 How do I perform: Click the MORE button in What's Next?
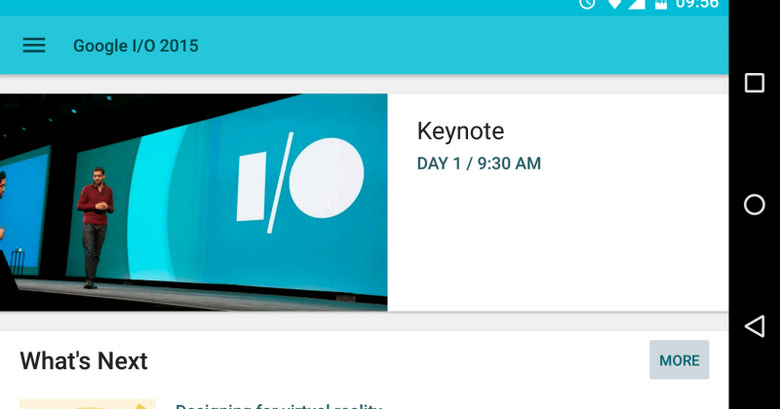coord(679,360)
